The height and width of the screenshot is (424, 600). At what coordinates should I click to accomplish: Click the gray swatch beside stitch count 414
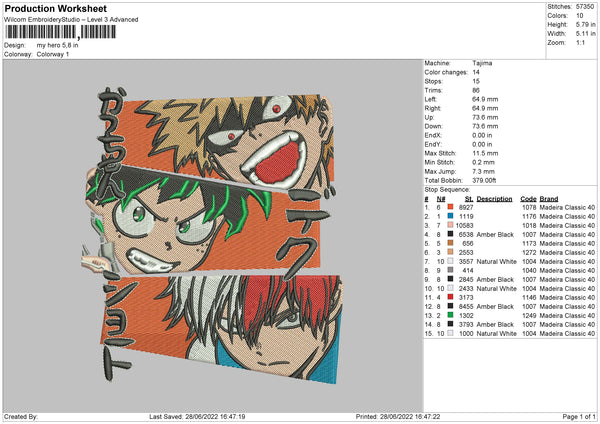450,270
